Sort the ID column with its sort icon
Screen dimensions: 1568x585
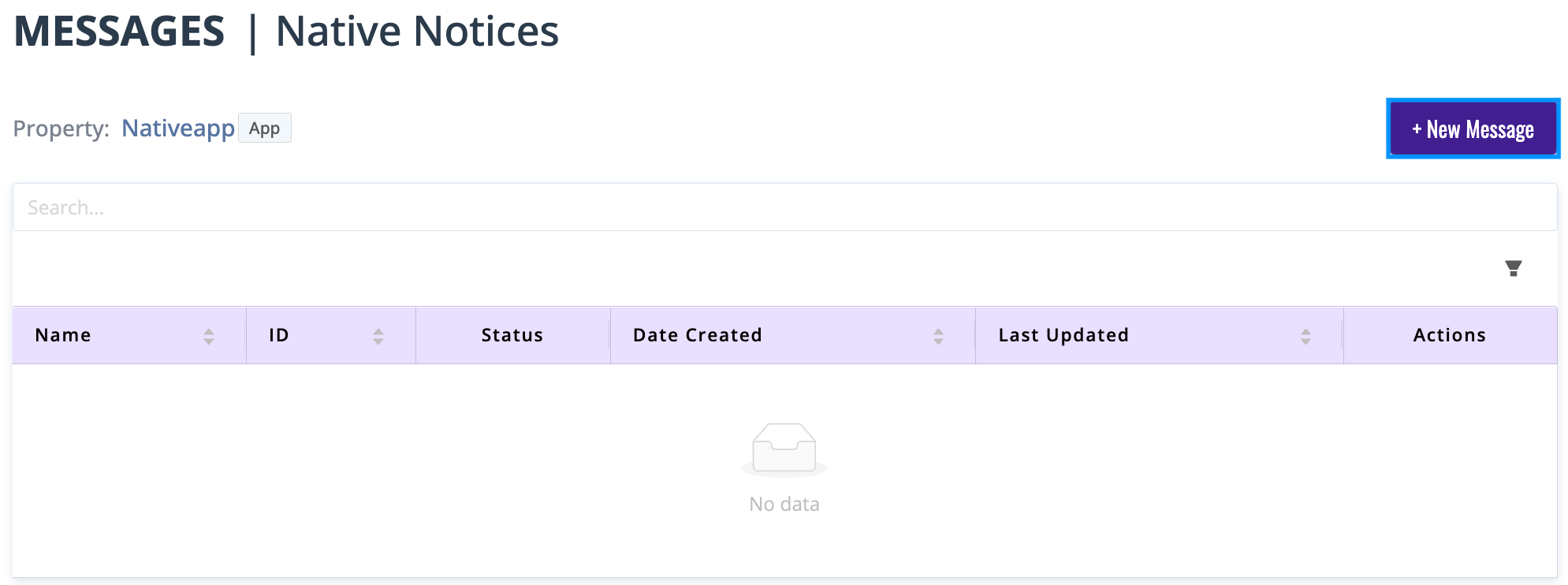pos(378,335)
